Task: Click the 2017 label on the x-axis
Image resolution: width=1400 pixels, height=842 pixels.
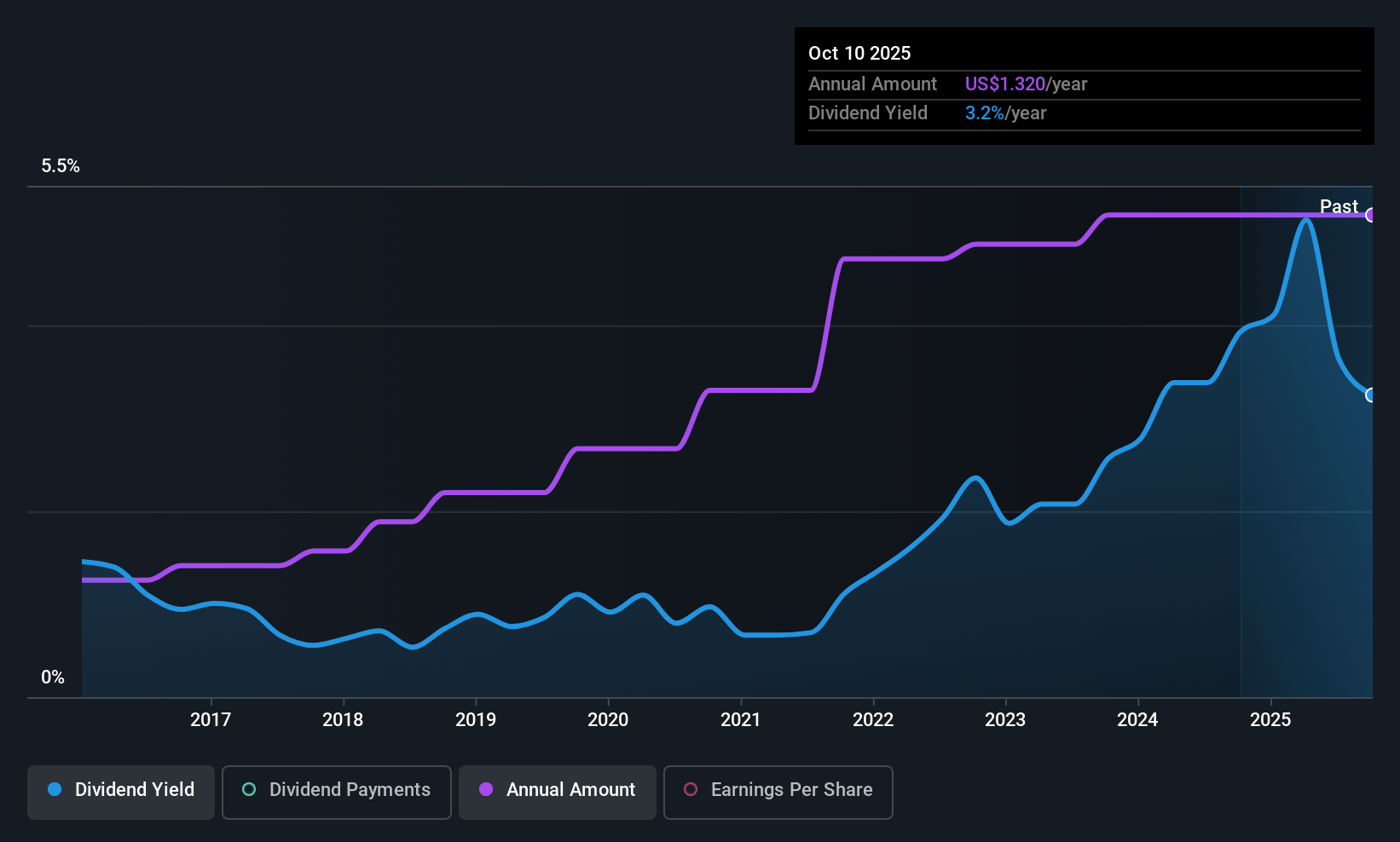Action: tap(211, 720)
